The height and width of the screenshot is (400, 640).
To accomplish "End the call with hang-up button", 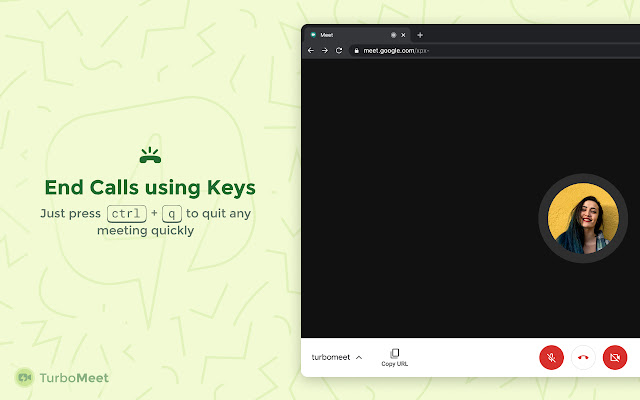I will [x=583, y=358].
